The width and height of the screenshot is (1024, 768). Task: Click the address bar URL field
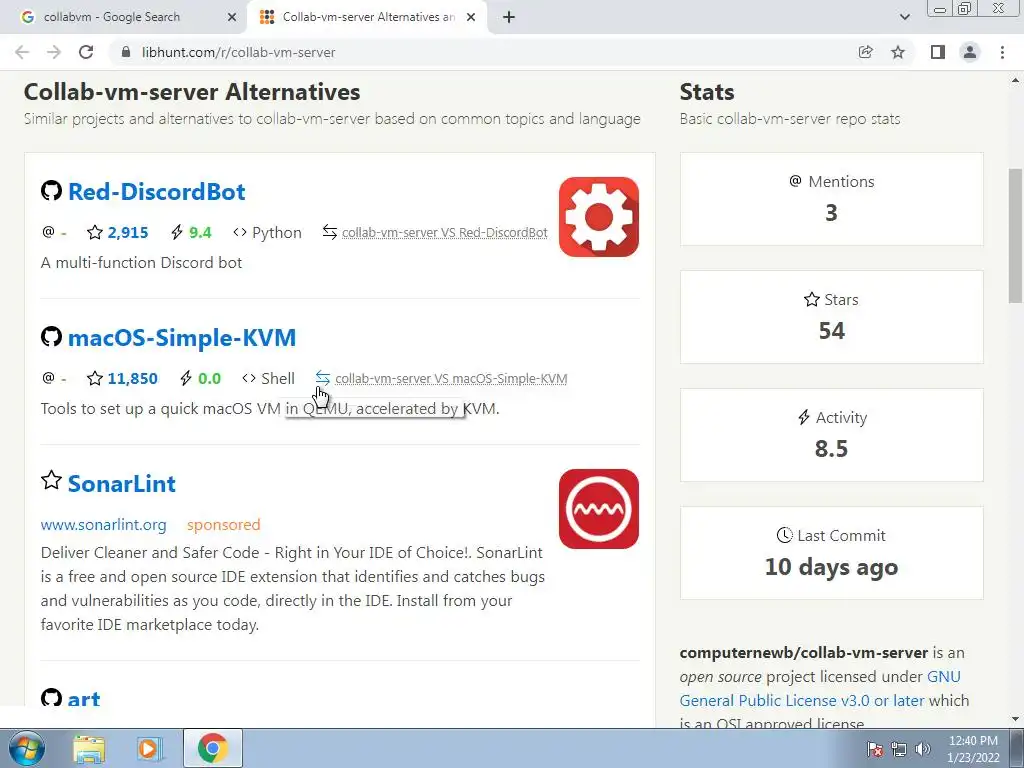pos(483,52)
